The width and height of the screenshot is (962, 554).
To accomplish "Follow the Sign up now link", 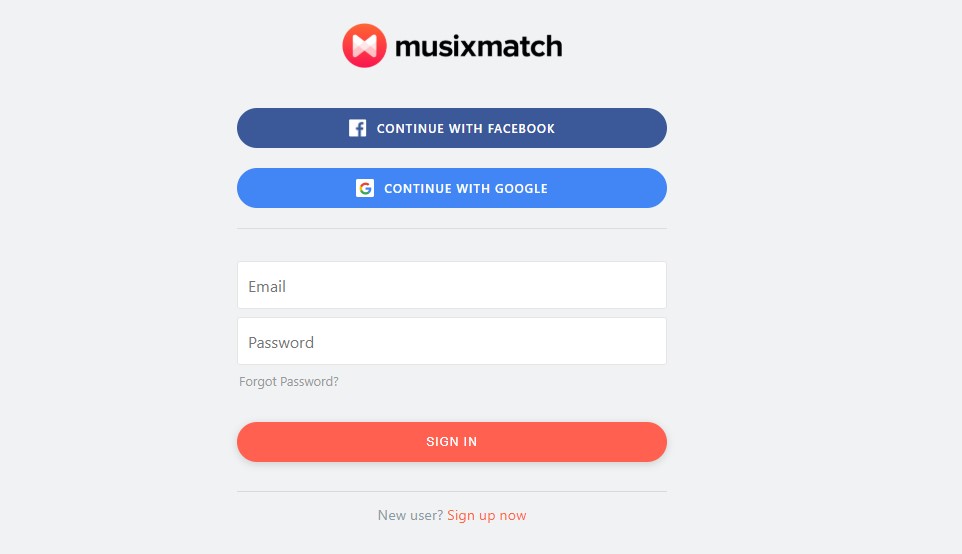I will click(487, 515).
